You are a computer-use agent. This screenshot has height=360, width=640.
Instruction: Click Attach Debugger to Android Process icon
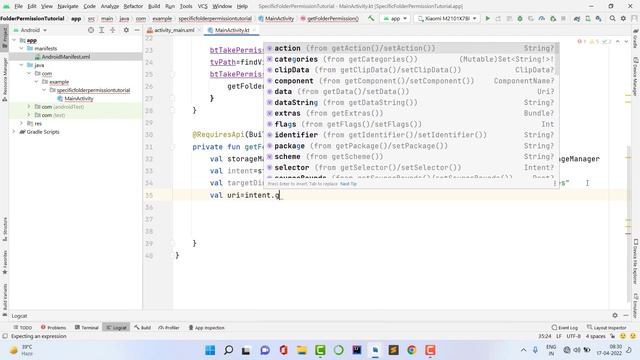click(553, 18)
